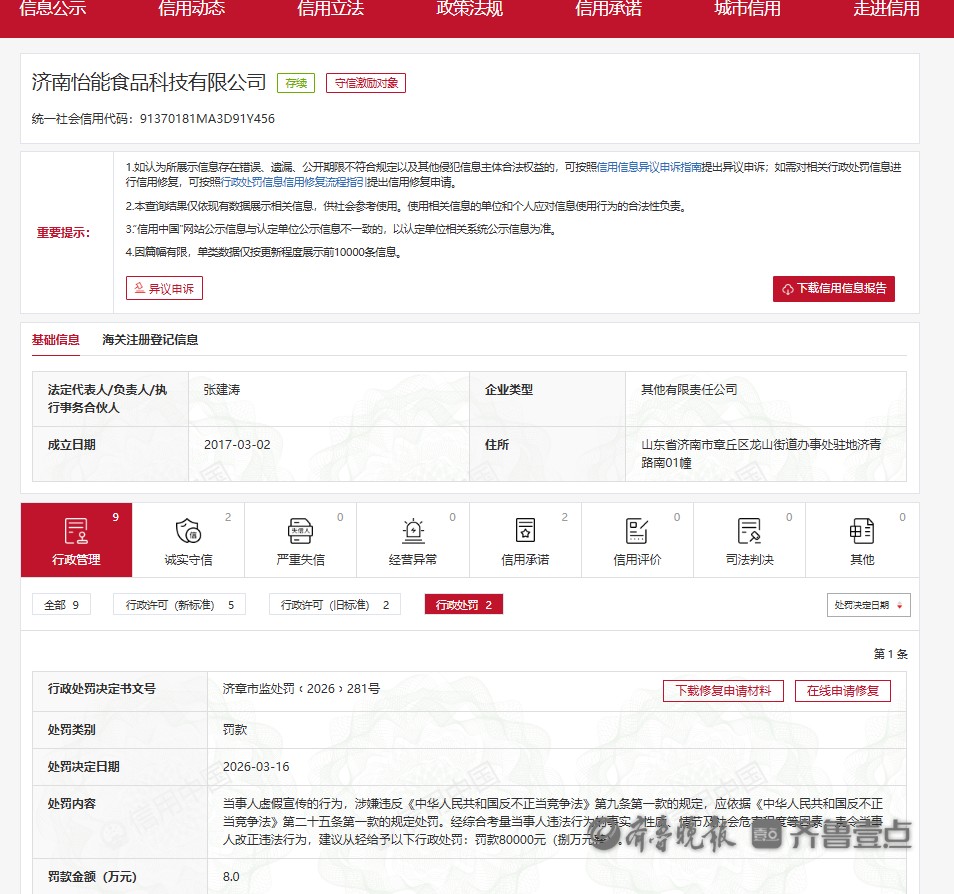The image size is (954, 894).
Task: Expand the 处罚决定日期 sort dropdown
Action: click(868, 605)
